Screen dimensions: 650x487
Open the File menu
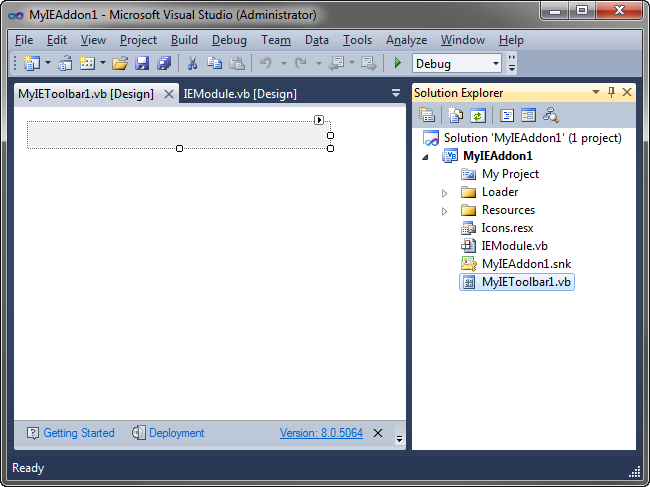pos(24,40)
